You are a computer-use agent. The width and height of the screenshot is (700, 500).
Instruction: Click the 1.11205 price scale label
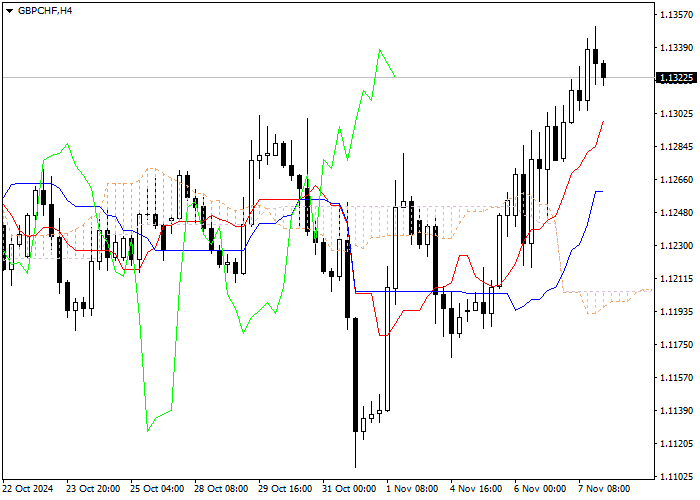pos(676,444)
